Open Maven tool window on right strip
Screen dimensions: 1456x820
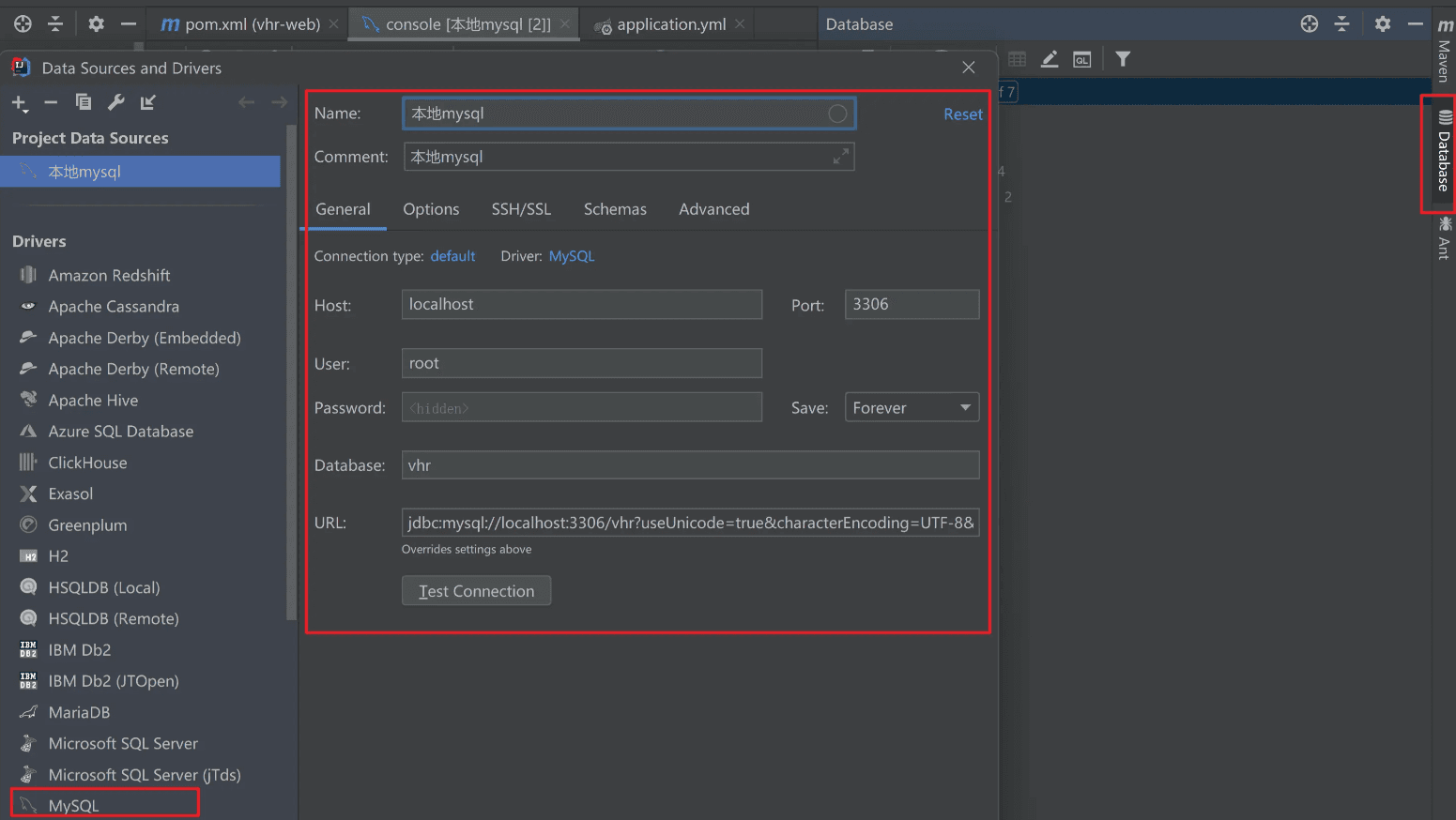tap(1445, 49)
